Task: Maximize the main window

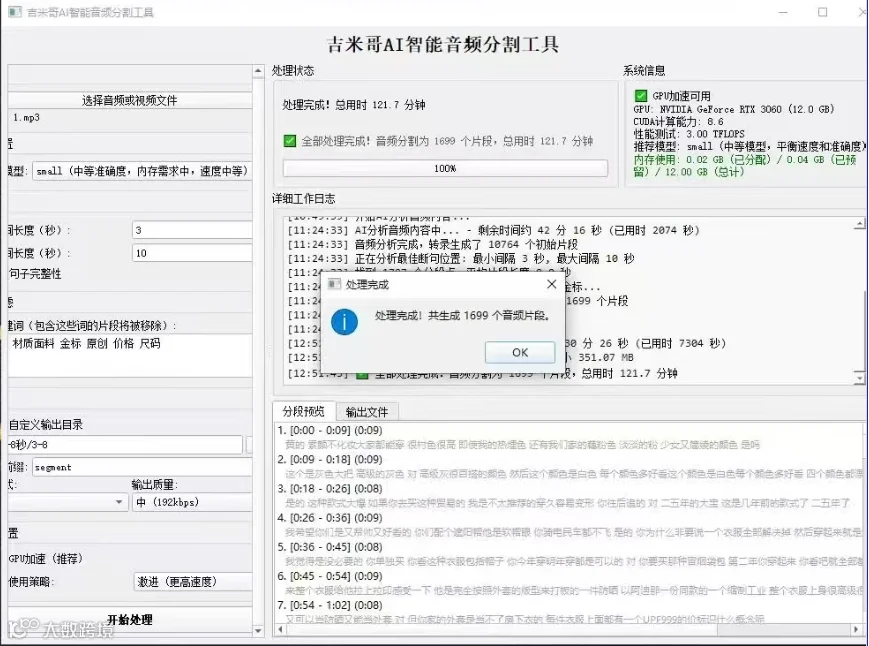Action: pyautogui.click(x=822, y=12)
